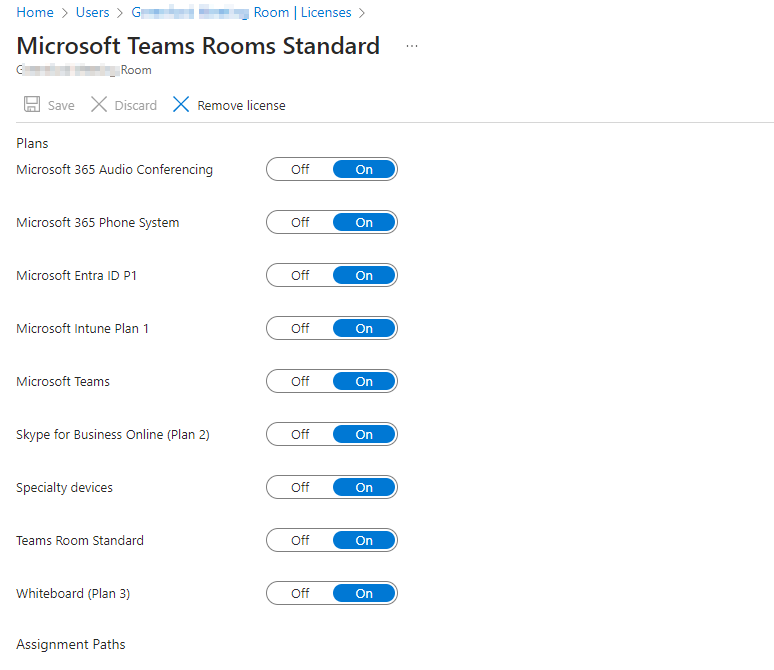Go to Home breadcrumb

pos(35,12)
